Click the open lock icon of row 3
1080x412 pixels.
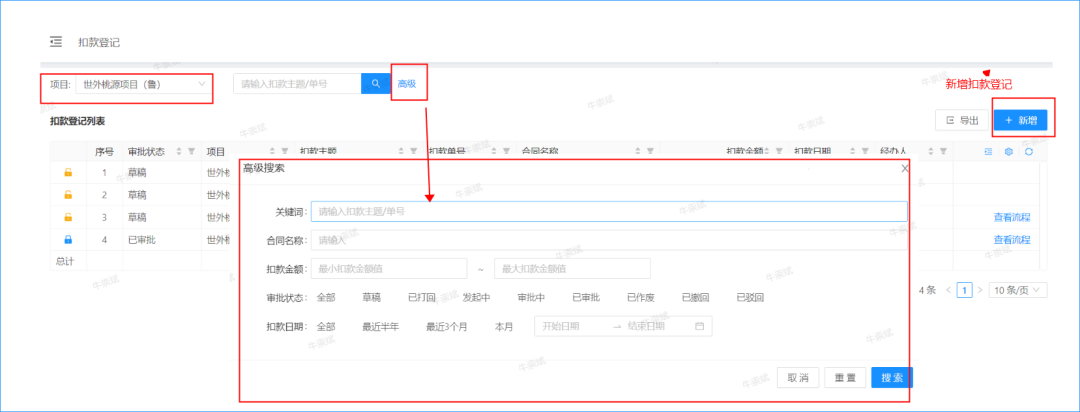pos(68,217)
